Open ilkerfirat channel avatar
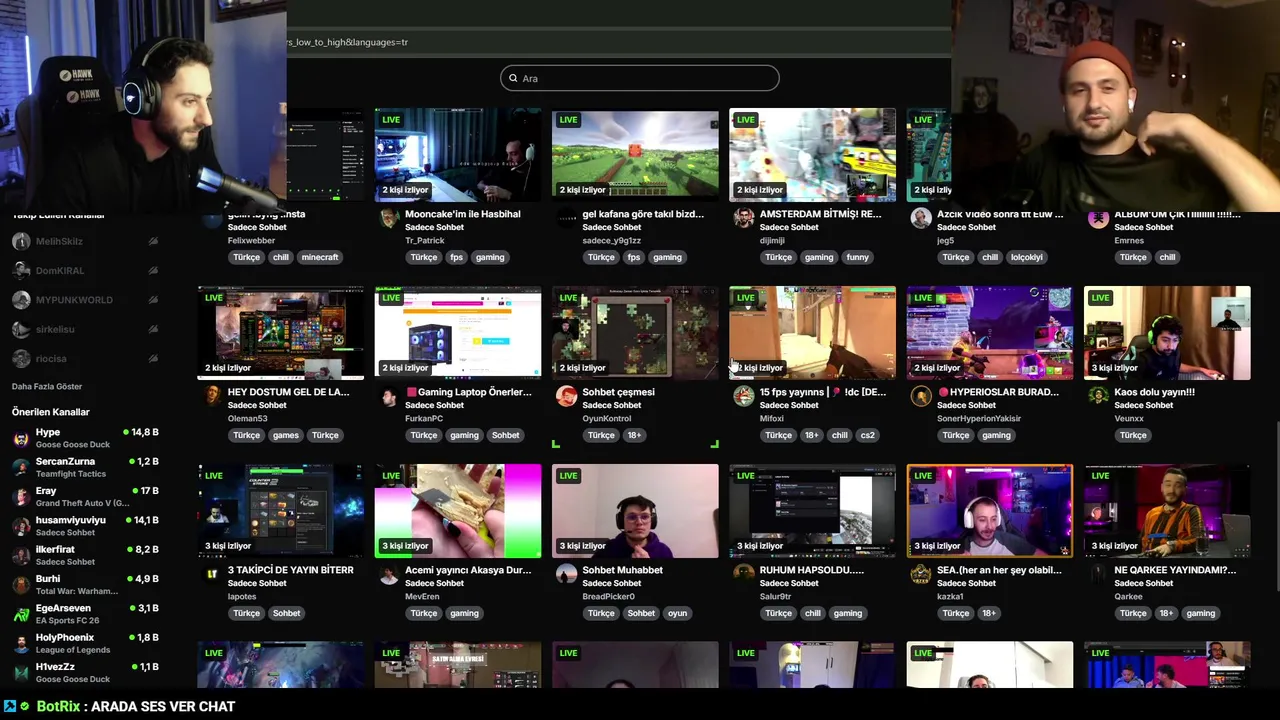The width and height of the screenshot is (1280, 720). 21,555
